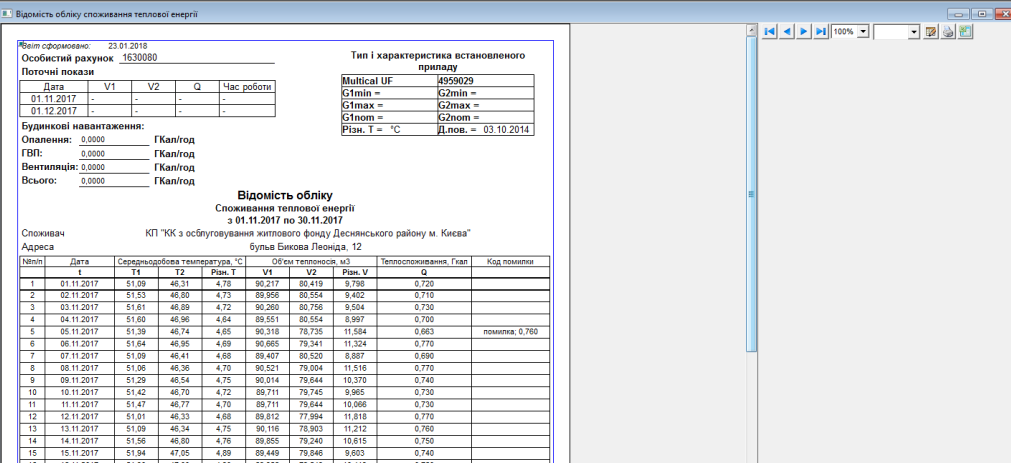Image resolution: width=1011 pixels, height=463 pixels.
Task: Click inside the 100% zoom field
Action: click(844, 32)
